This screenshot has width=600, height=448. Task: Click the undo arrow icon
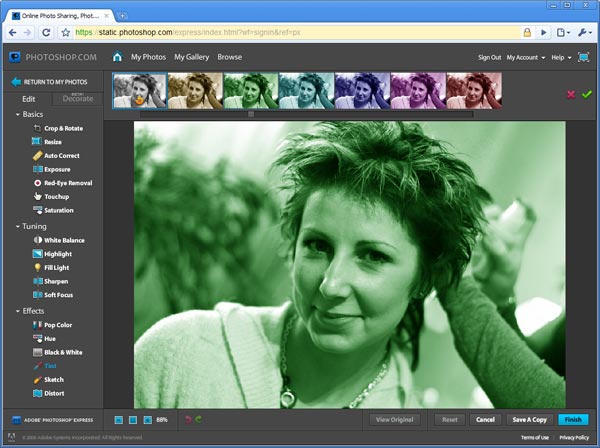pos(186,419)
